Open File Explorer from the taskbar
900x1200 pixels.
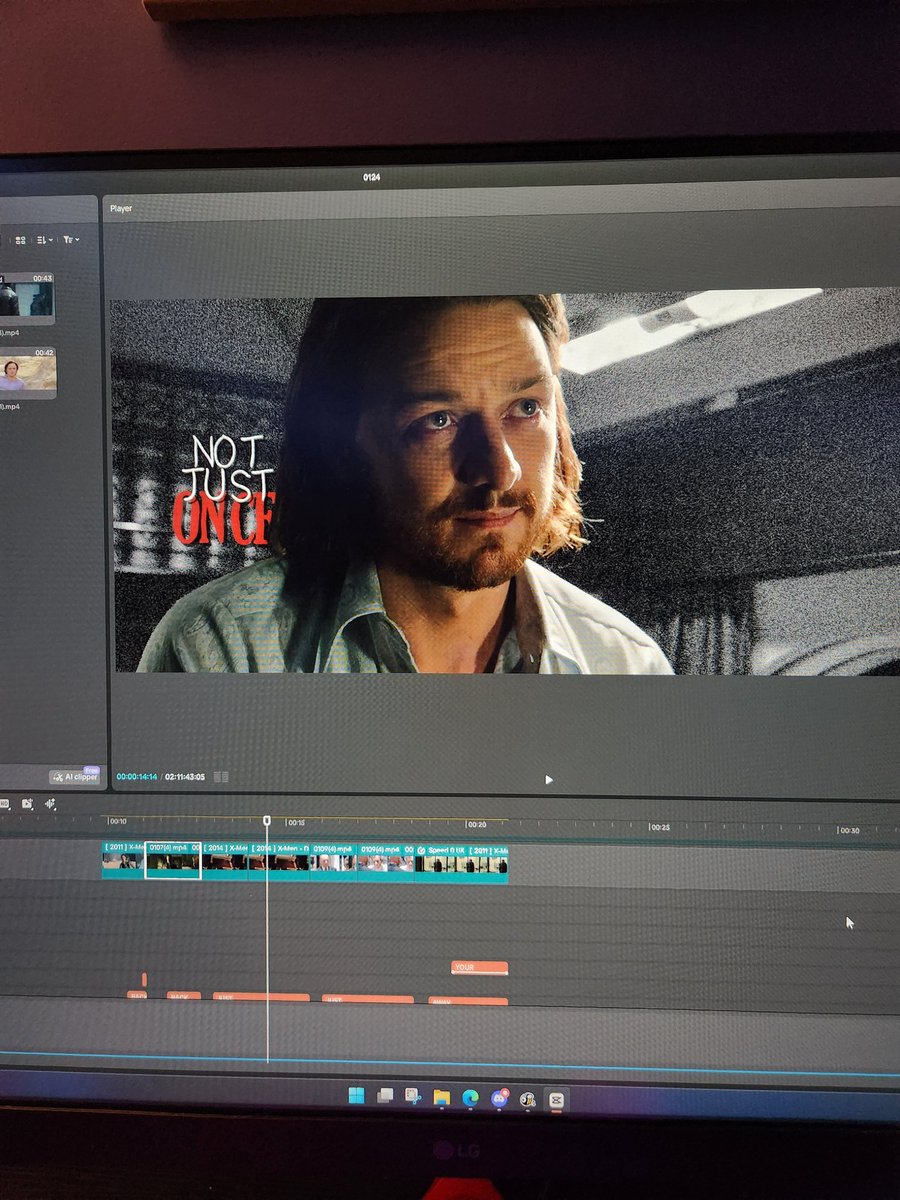coord(441,1098)
